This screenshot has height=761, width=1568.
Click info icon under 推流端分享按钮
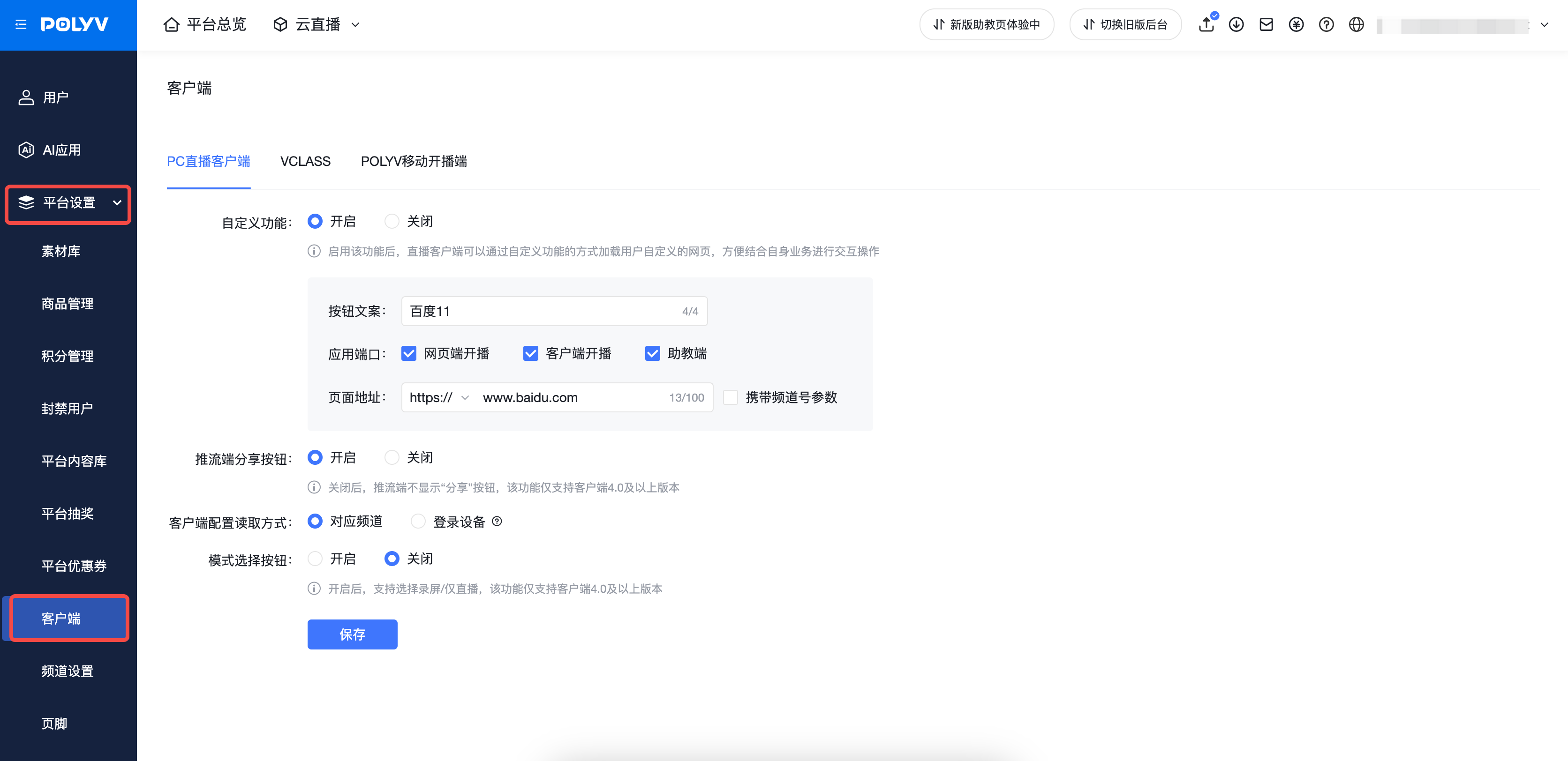click(x=314, y=487)
